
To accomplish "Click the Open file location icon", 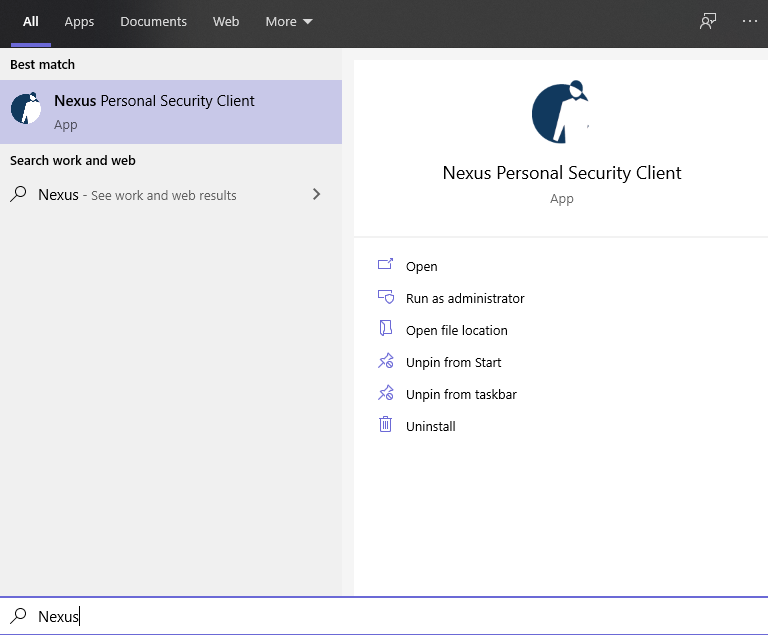I will (x=386, y=330).
